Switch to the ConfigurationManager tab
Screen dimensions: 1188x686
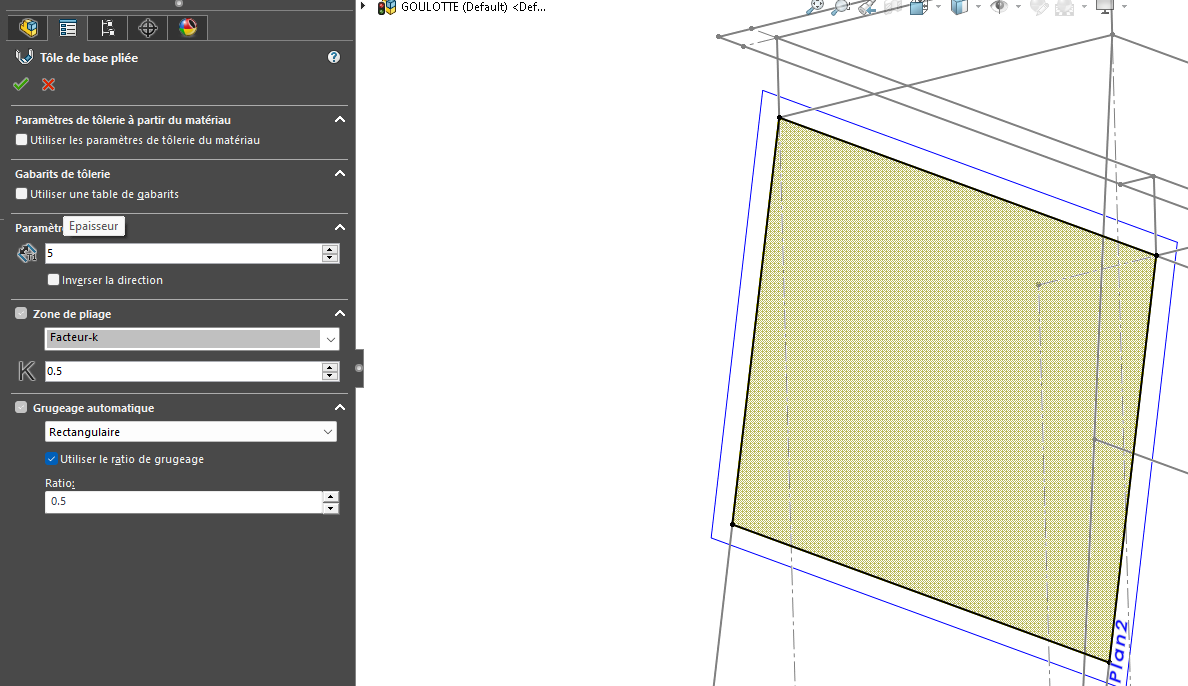[108, 28]
